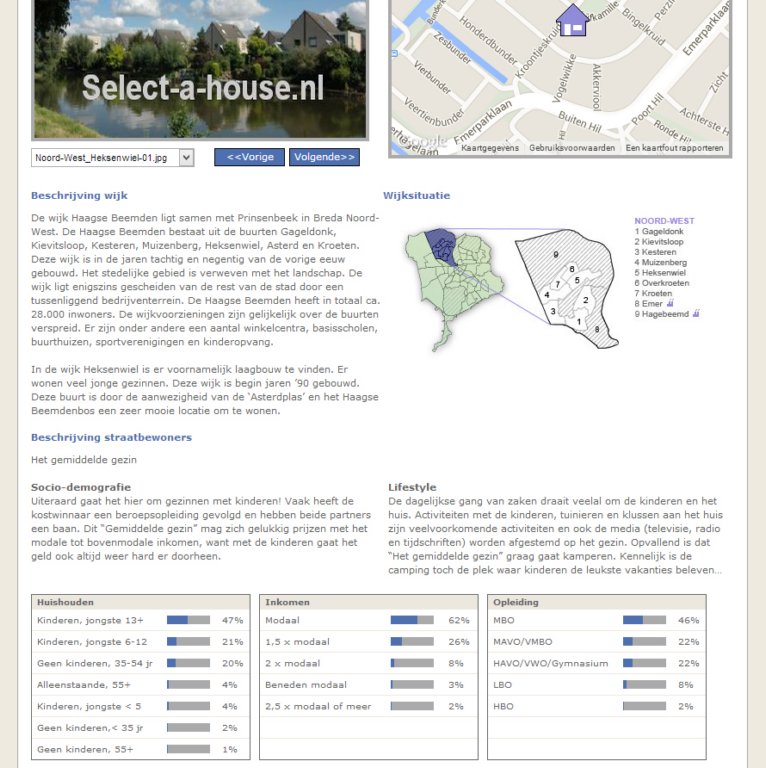766x768 pixels.
Task: Click area 9 on the district map
Action: (x=556, y=255)
